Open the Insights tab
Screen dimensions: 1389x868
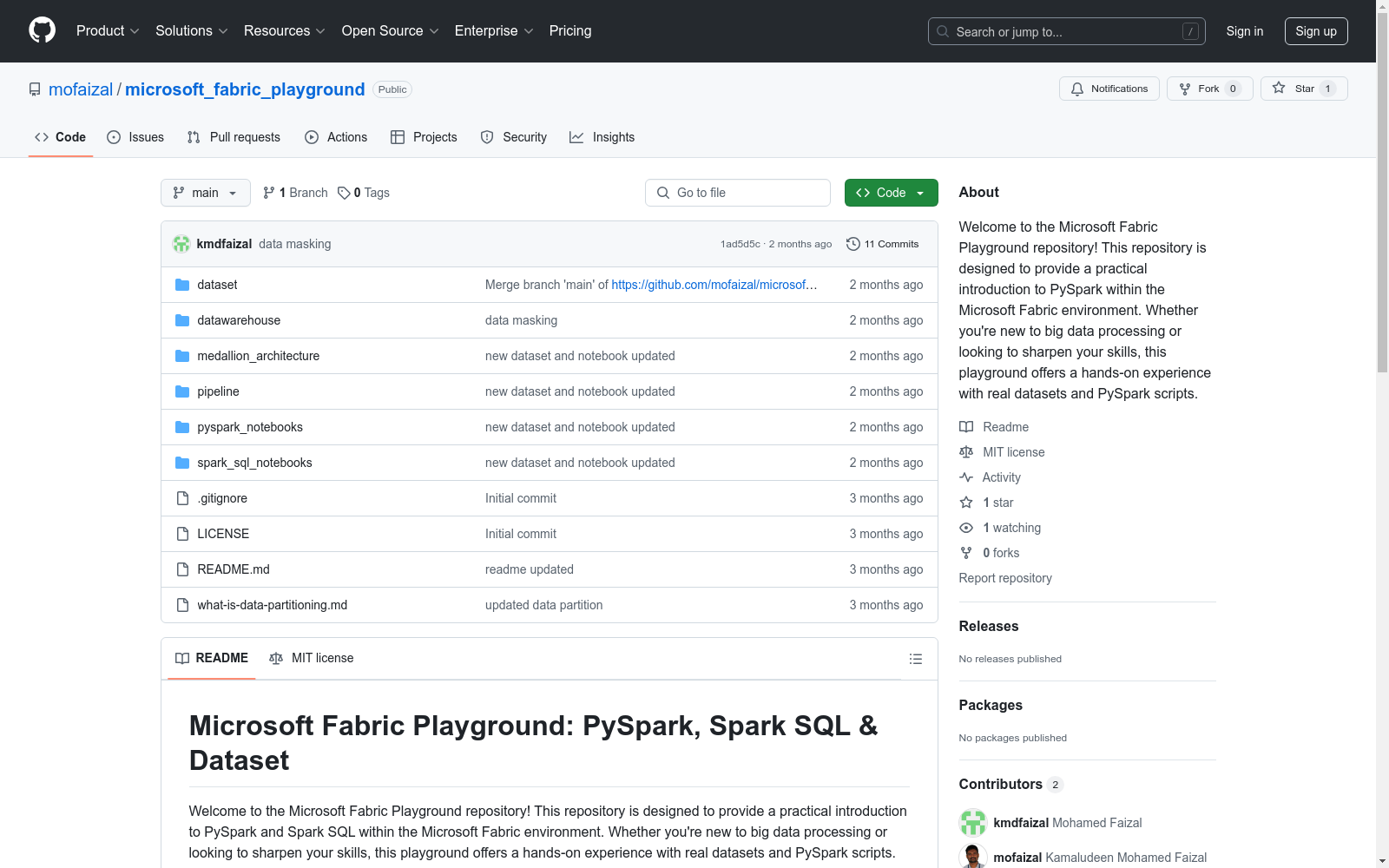click(602, 137)
